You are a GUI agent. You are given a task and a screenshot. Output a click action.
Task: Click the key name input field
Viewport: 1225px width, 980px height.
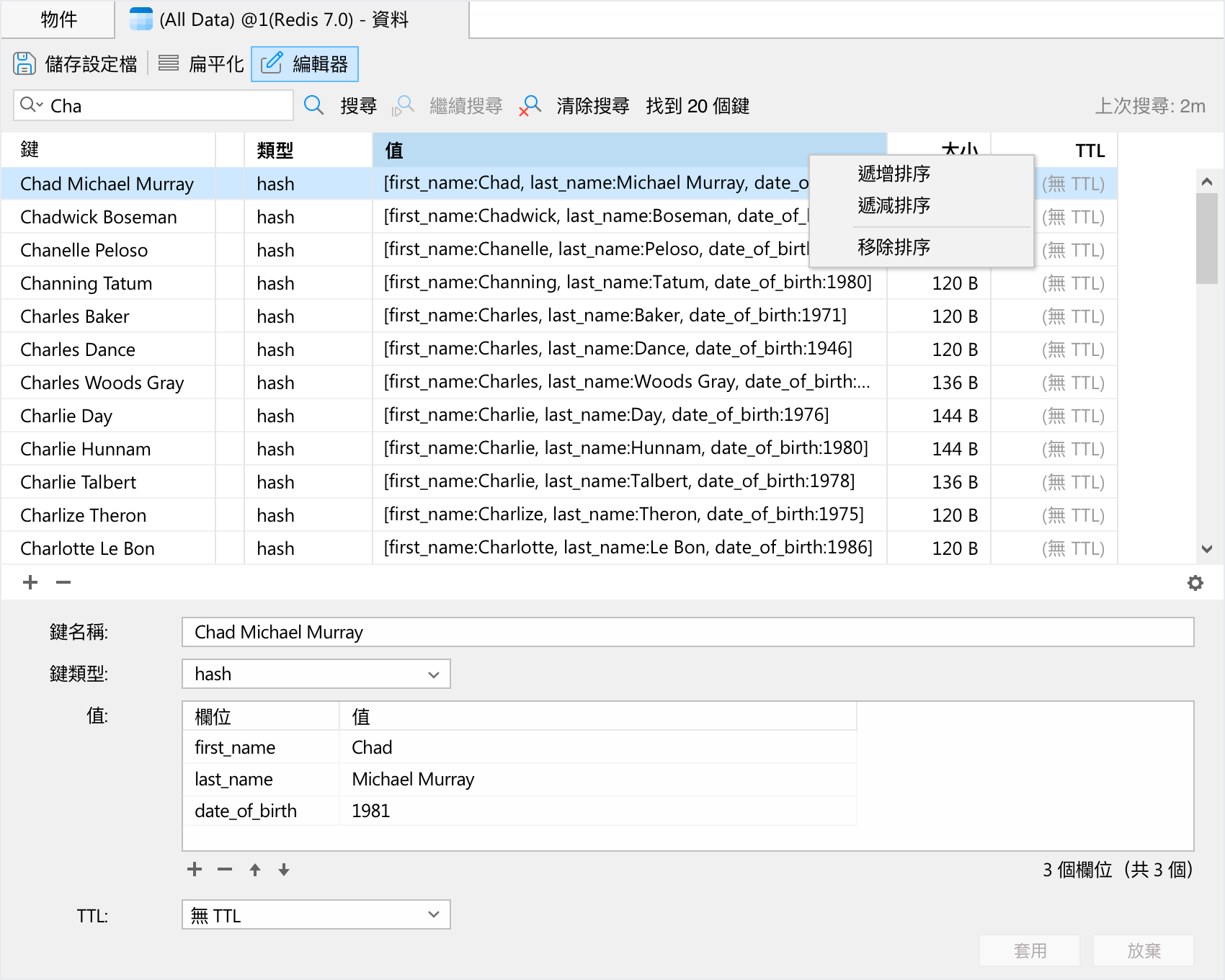[687, 632]
